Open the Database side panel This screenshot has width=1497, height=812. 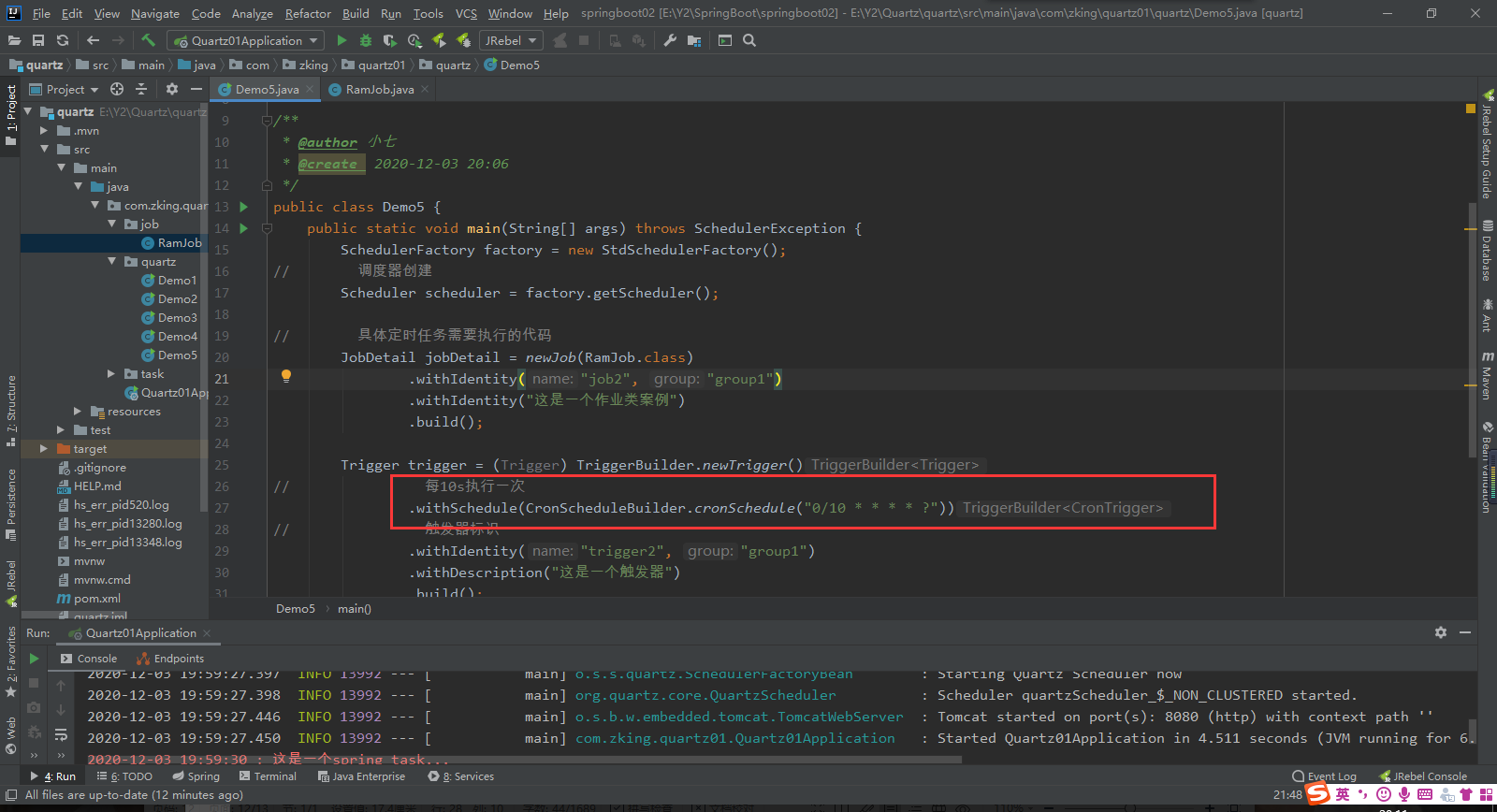pos(1488,251)
